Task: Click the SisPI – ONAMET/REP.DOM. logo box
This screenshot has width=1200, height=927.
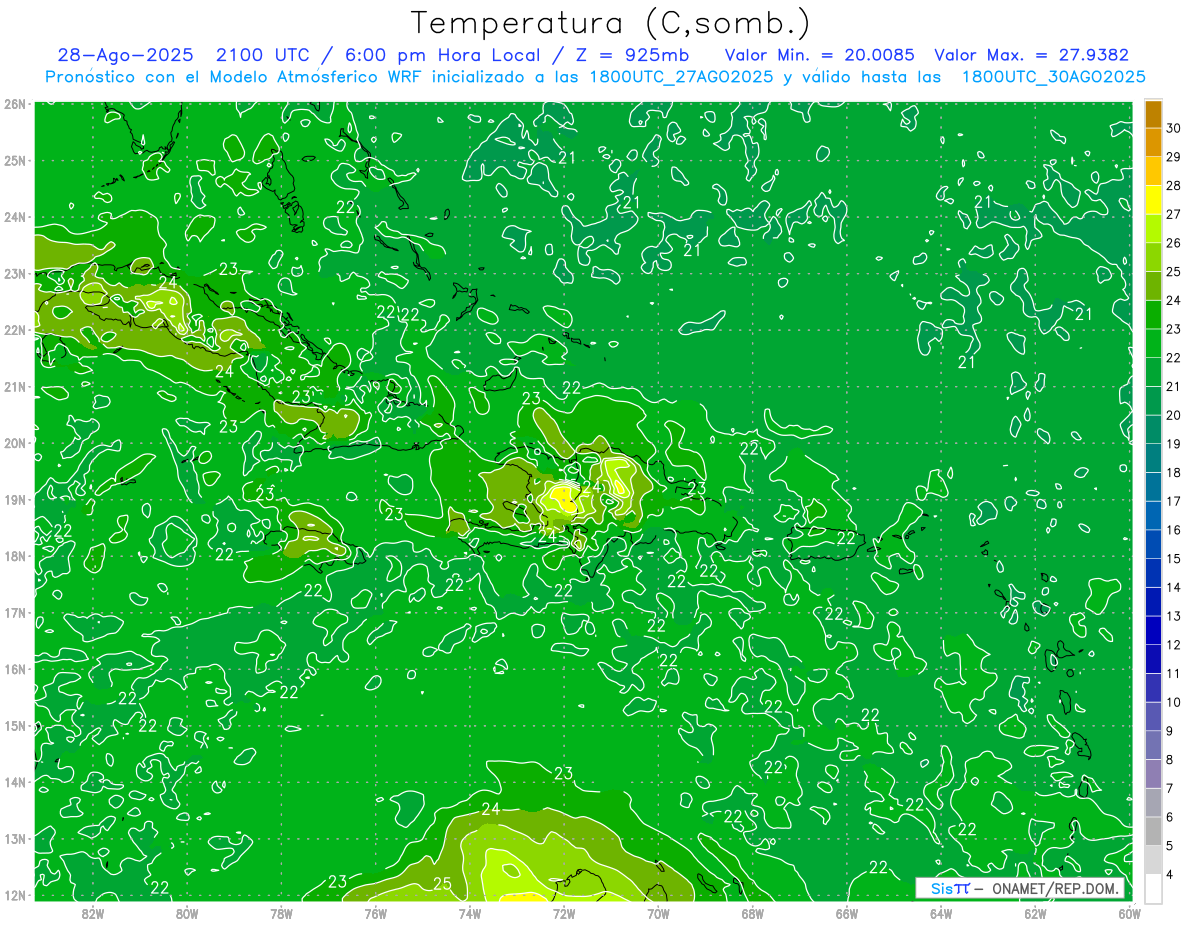Action: [1019, 888]
